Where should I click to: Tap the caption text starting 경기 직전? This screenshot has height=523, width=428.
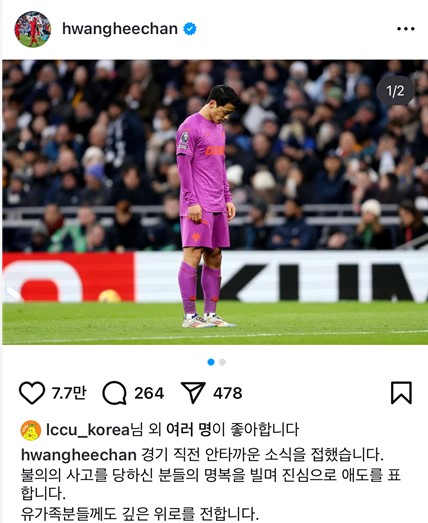[x=210, y=484]
